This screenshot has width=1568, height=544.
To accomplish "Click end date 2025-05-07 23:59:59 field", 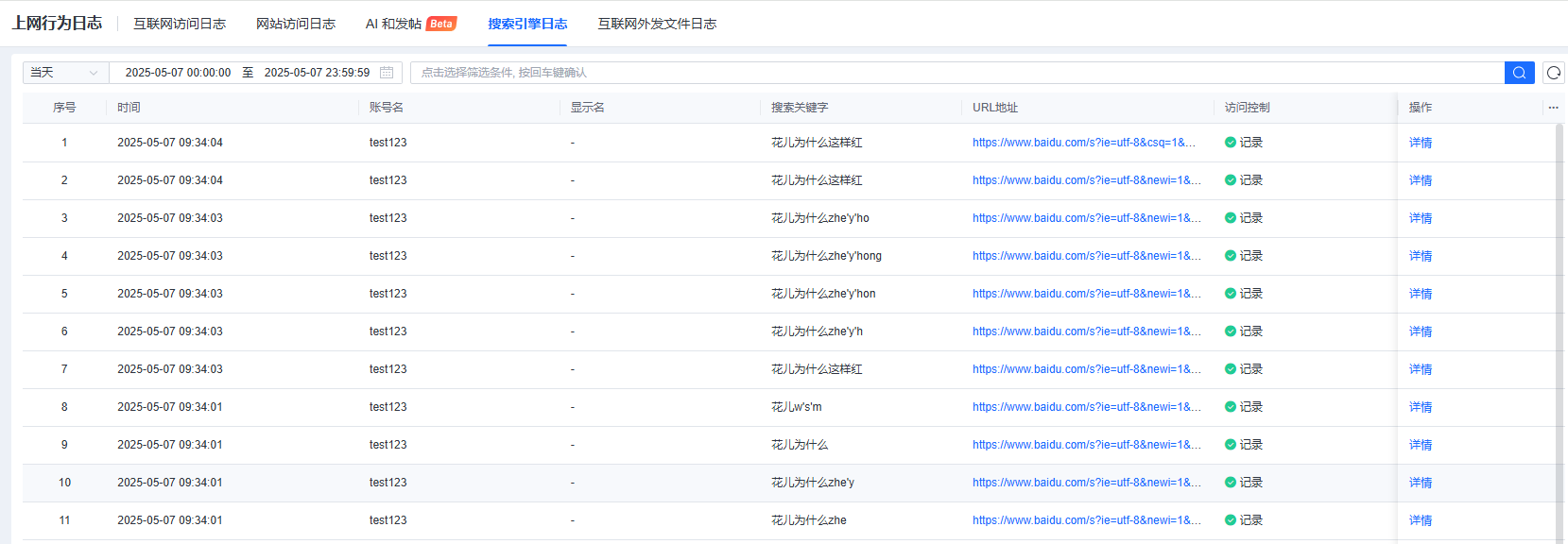I will 317,73.
